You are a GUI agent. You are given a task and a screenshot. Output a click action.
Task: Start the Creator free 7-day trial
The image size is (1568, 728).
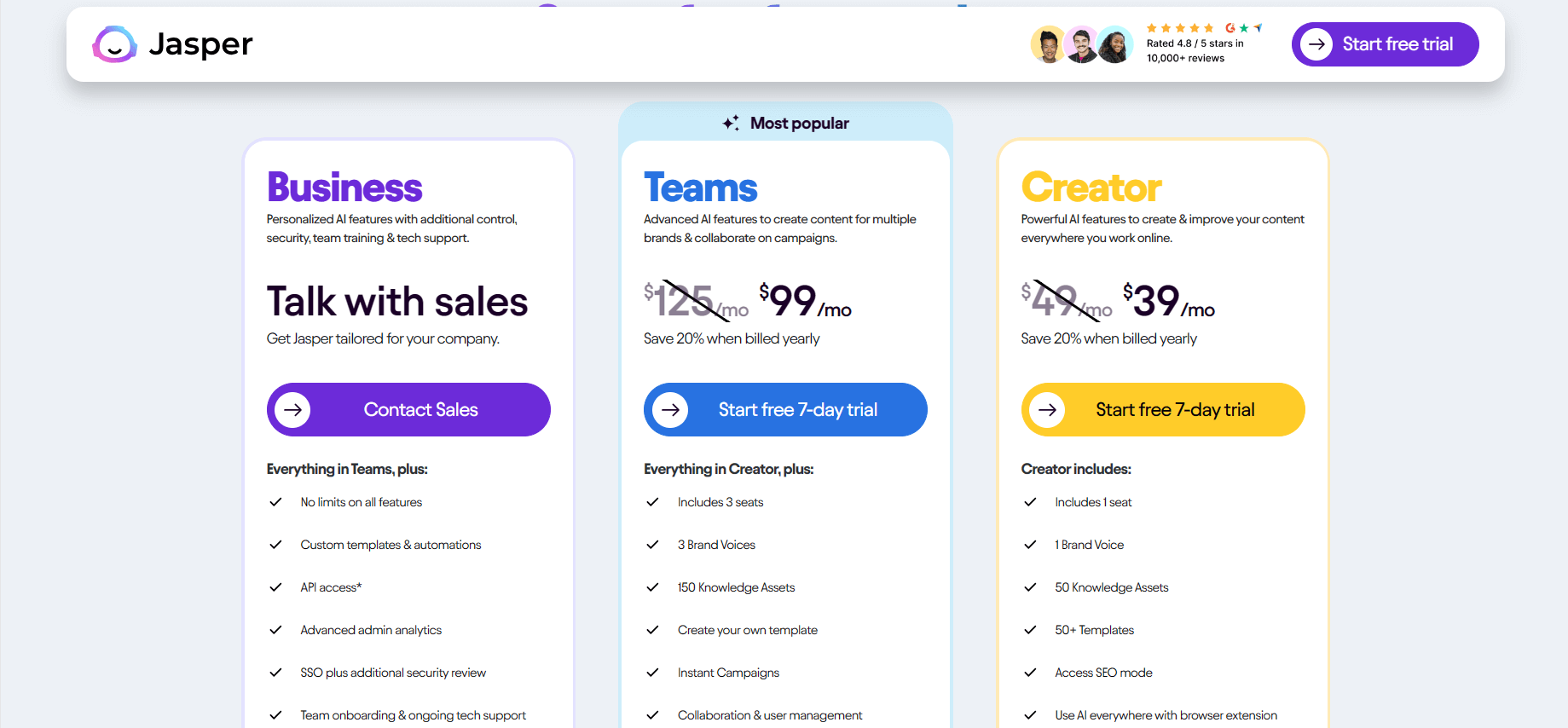point(1163,409)
